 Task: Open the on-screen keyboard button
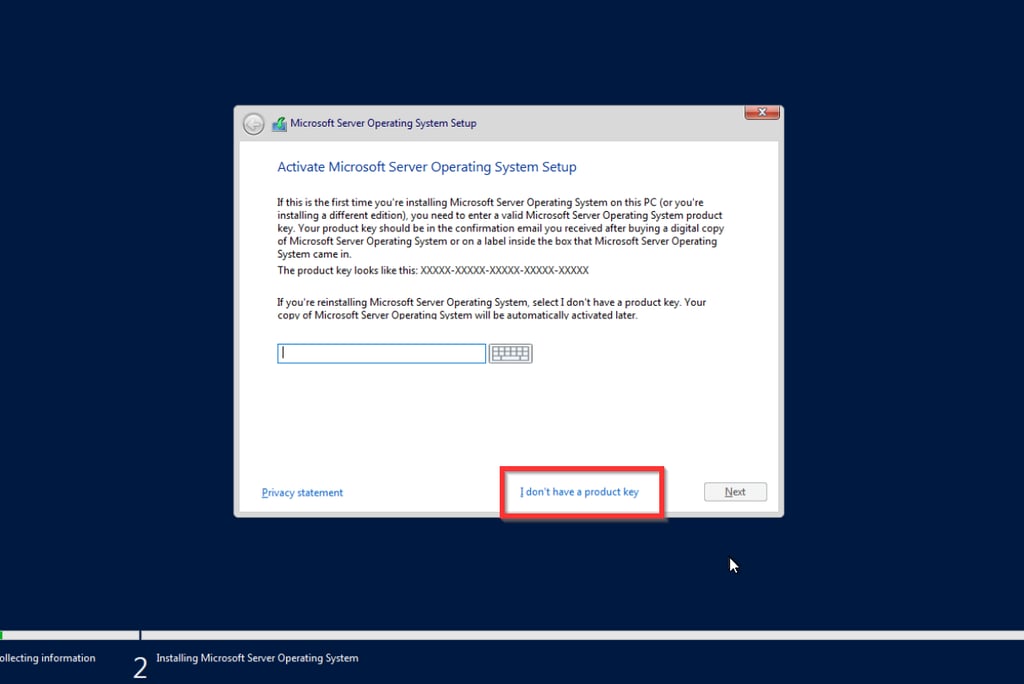point(511,353)
